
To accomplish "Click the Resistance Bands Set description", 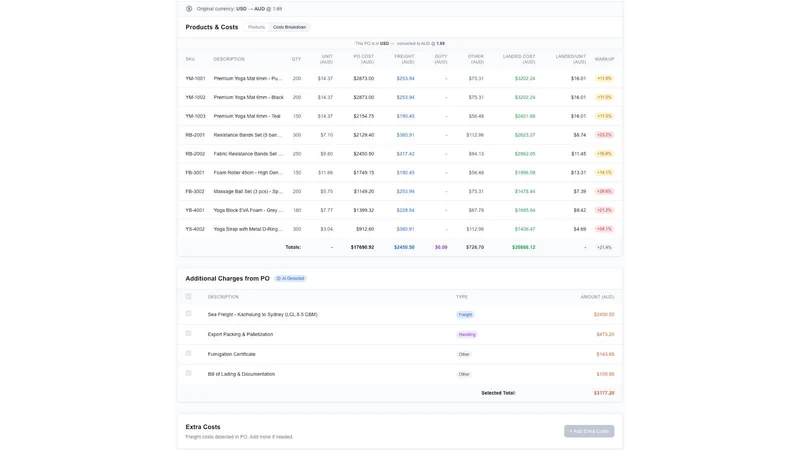I will 247,135.
